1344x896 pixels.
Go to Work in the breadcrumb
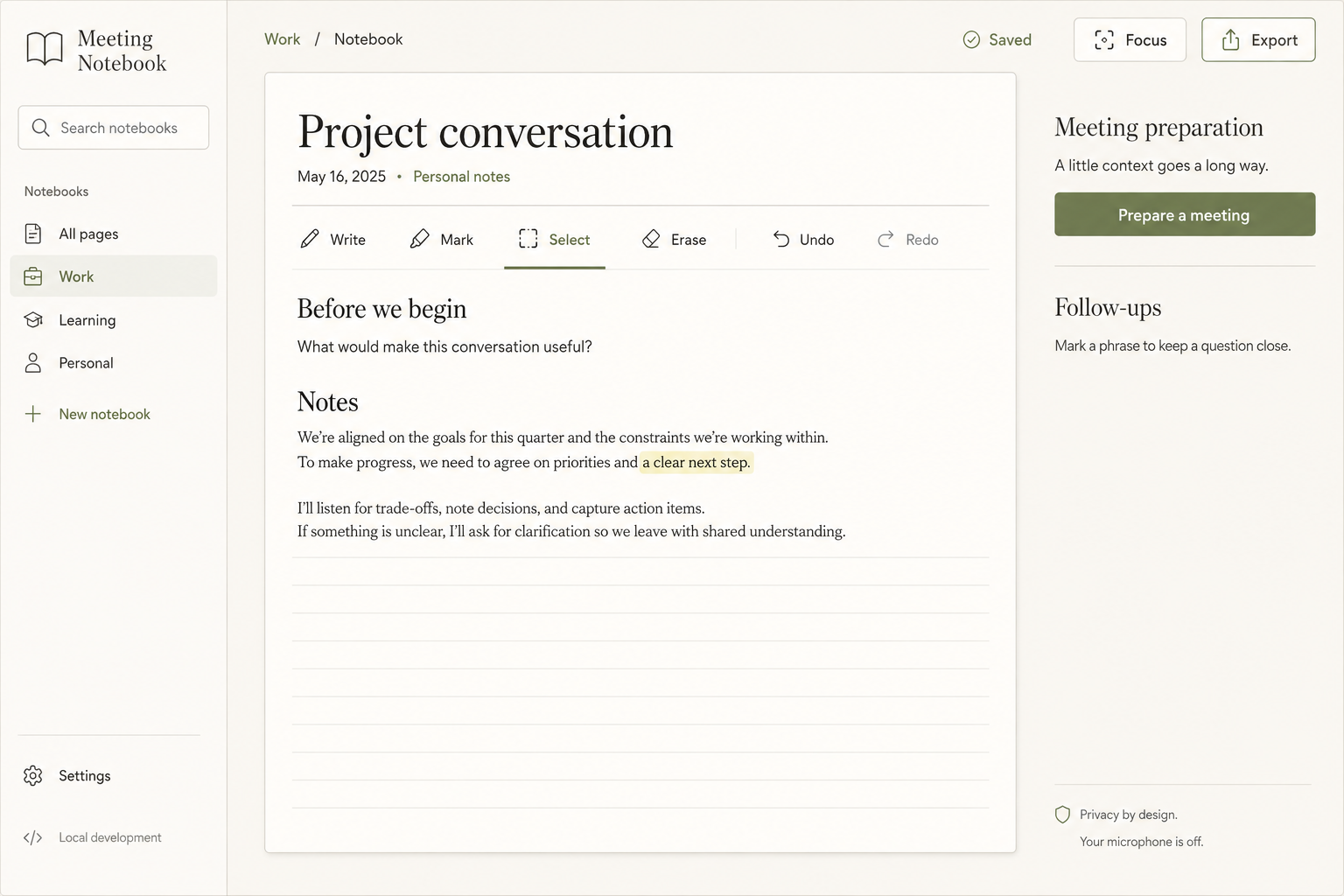(x=282, y=39)
